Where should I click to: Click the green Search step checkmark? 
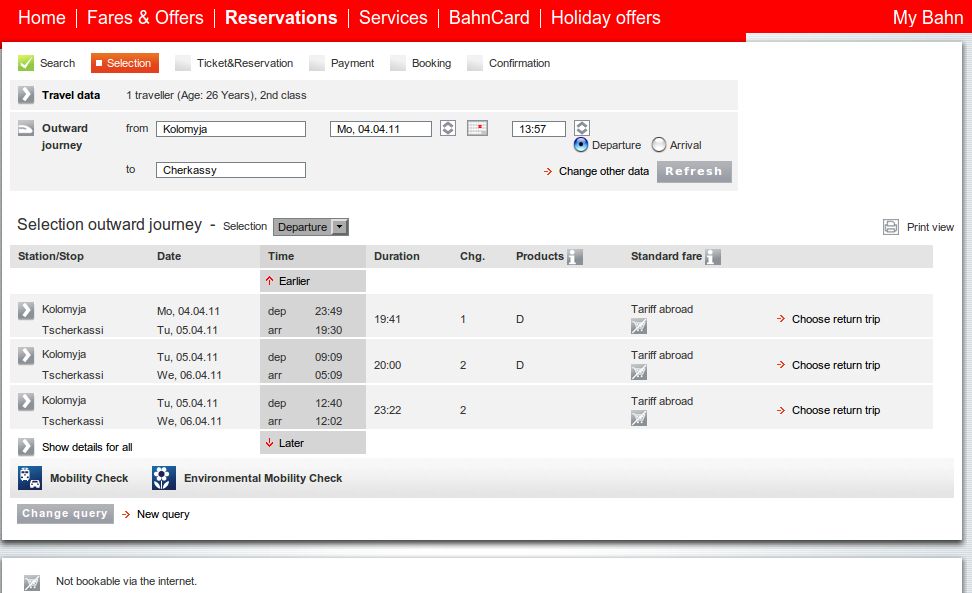point(25,63)
